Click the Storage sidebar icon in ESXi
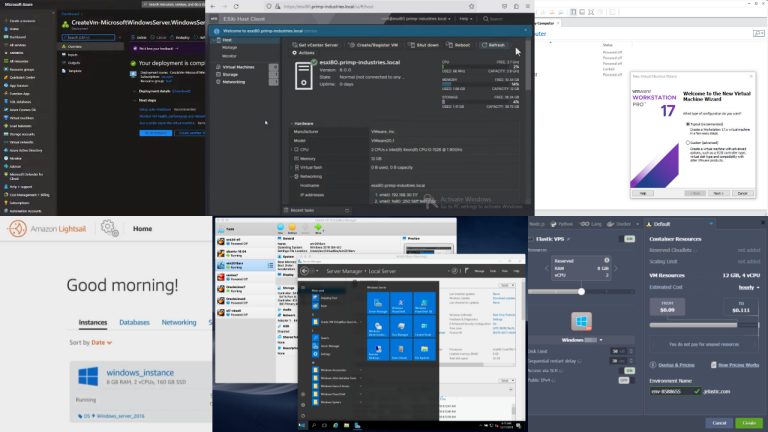 [218, 74]
